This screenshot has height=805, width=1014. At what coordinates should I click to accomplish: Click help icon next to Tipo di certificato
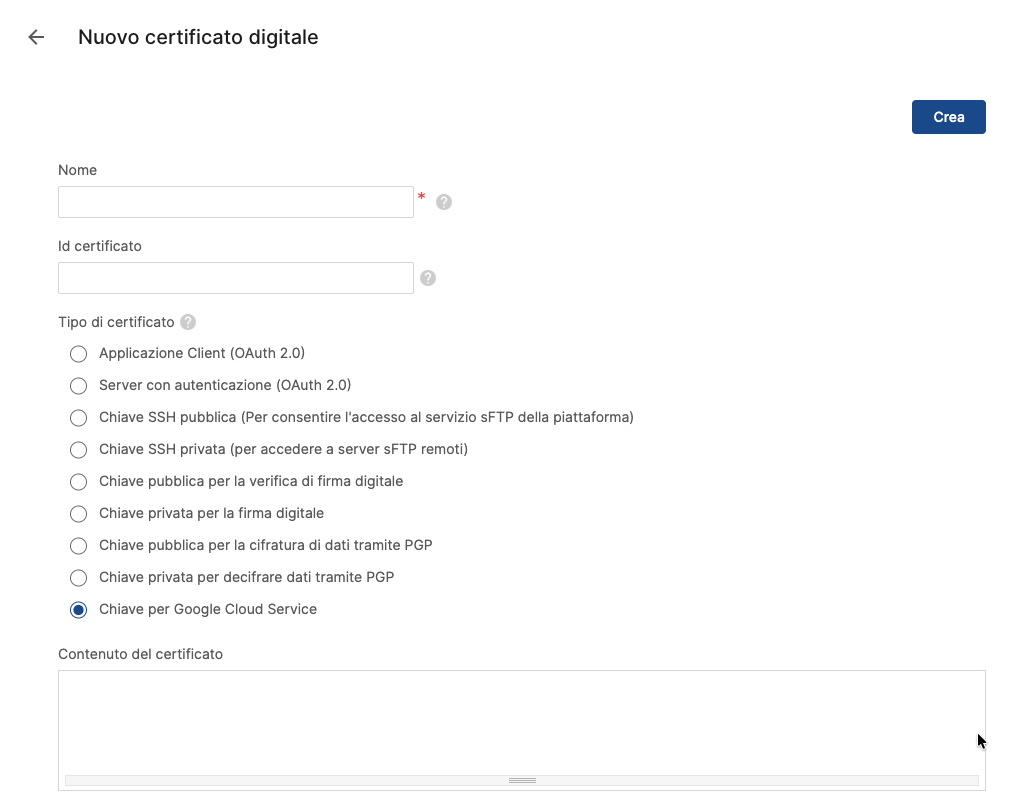click(188, 322)
